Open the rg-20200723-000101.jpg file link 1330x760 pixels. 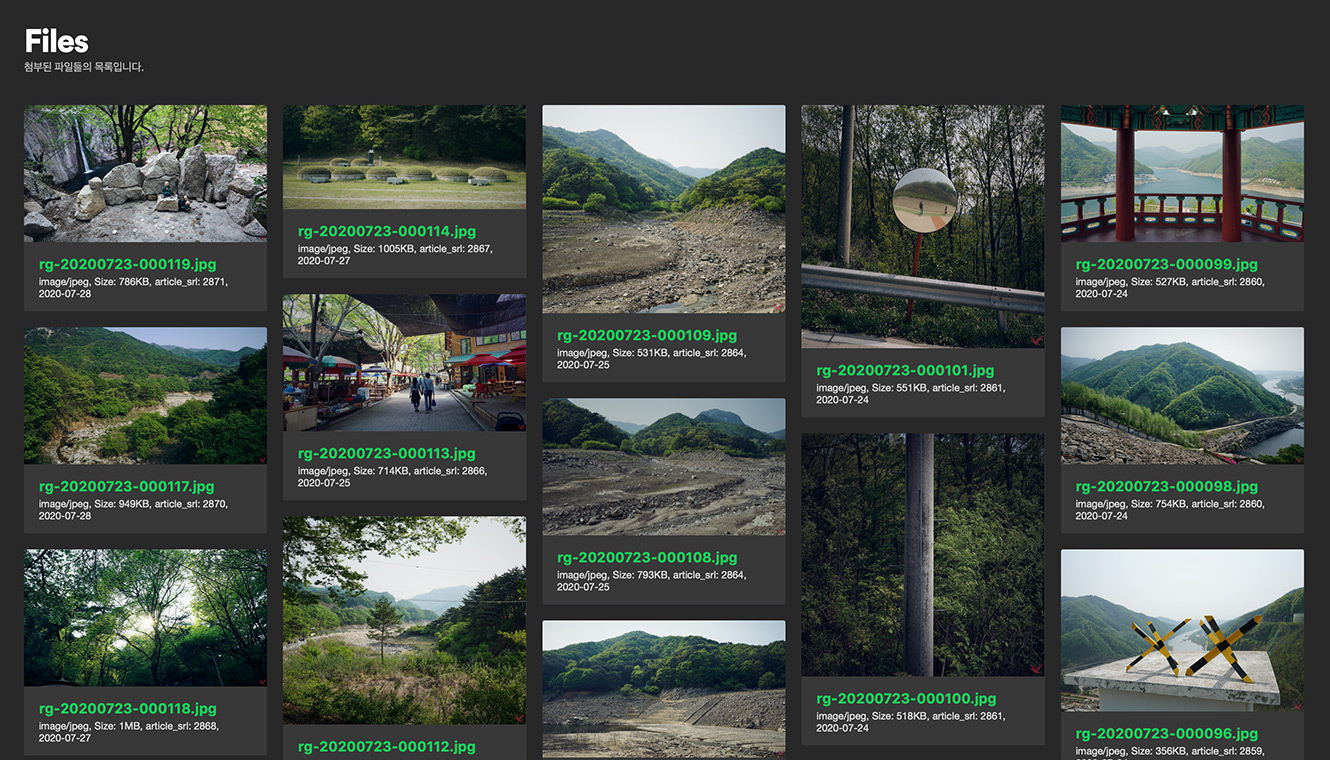(905, 371)
